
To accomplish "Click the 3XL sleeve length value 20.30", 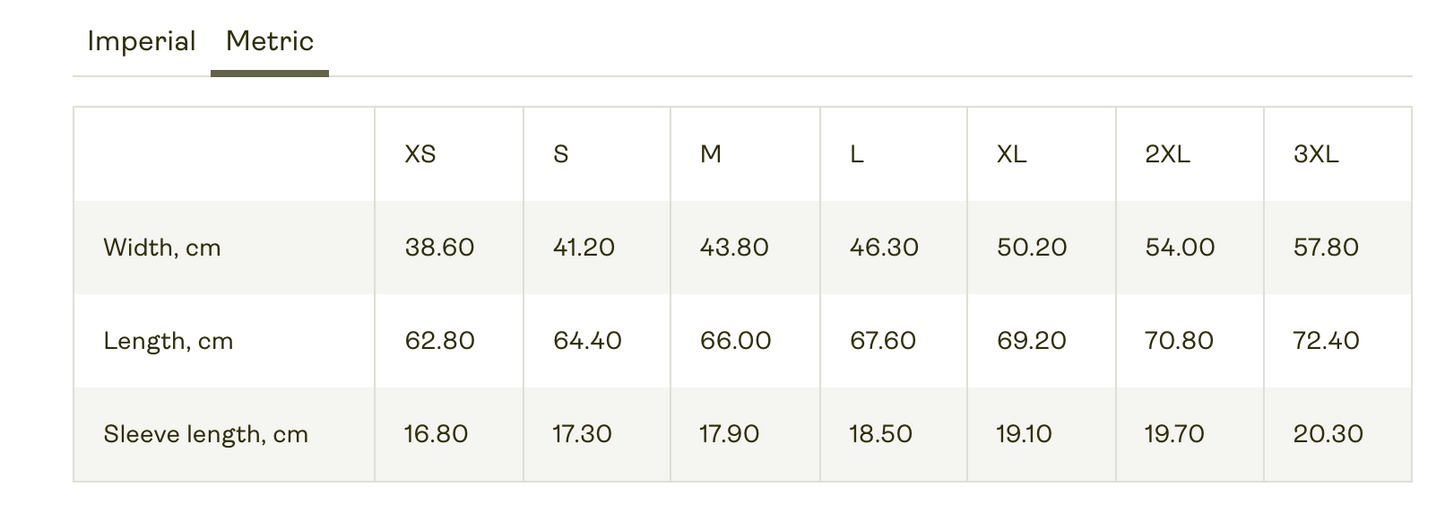I will click(1328, 435).
